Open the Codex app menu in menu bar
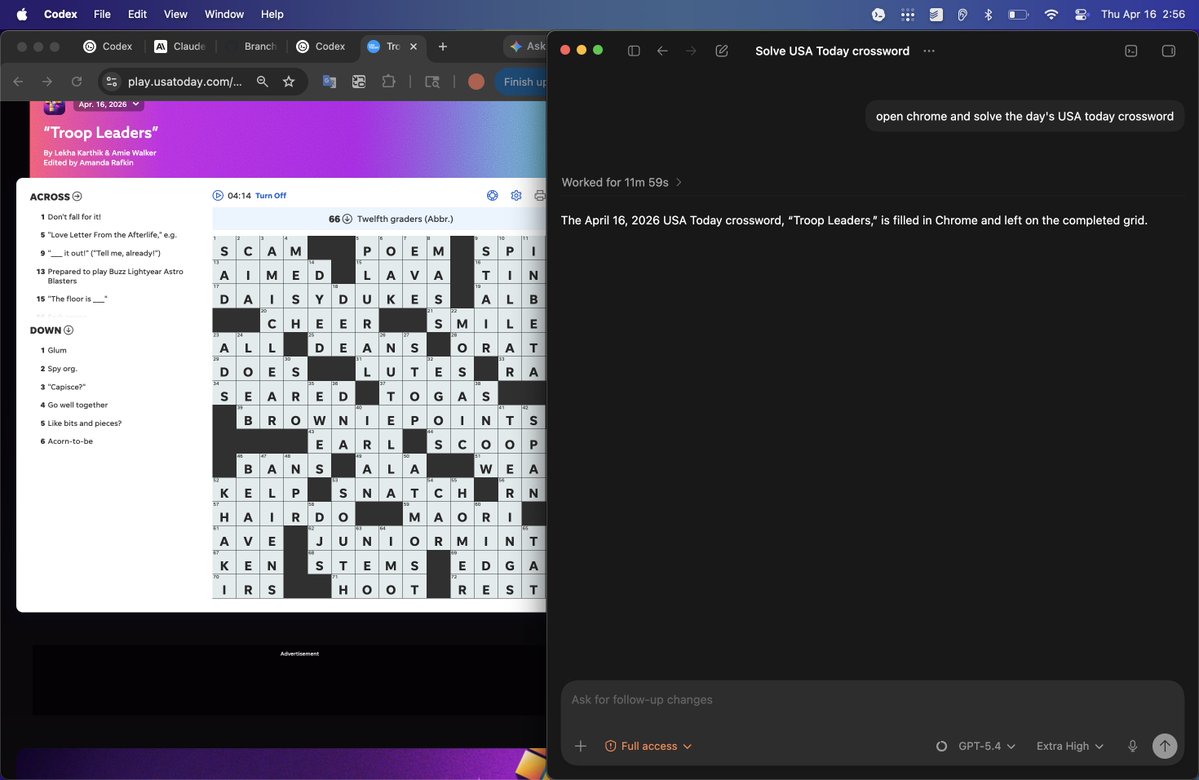The height and width of the screenshot is (780, 1199). click(60, 15)
